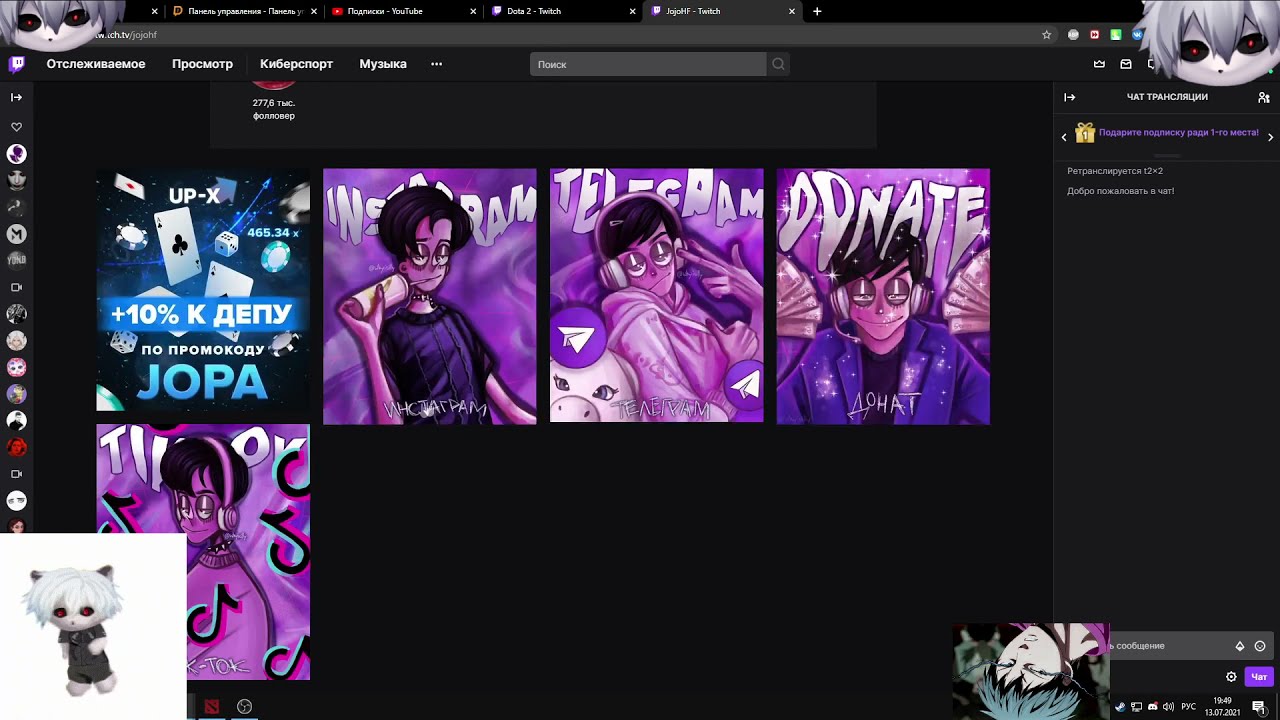
Task: Open the 'Музыка' navigation tab
Action: 383,64
